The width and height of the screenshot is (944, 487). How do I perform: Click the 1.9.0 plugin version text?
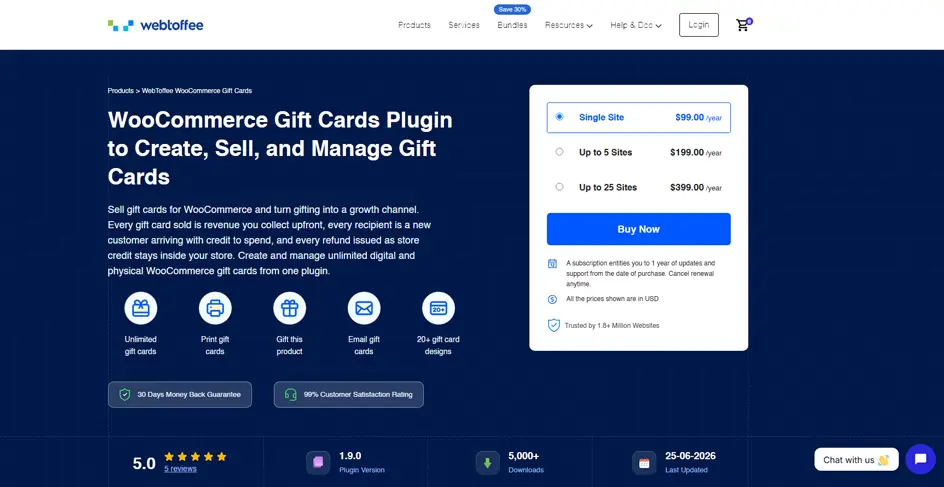click(350, 456)
